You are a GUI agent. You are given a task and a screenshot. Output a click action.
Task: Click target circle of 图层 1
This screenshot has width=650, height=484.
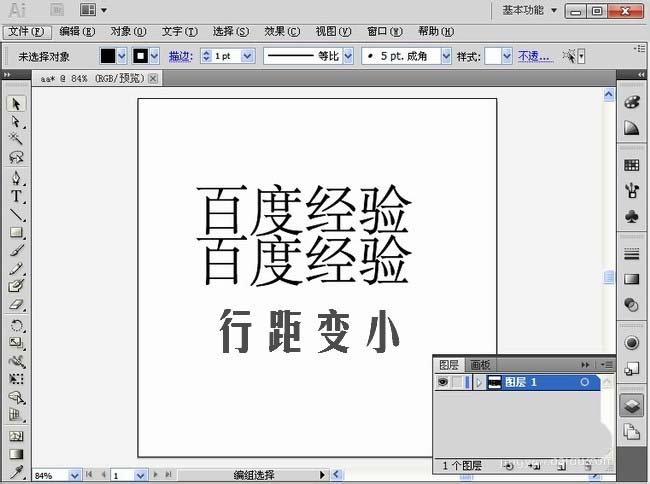pyautogui.click(x=585, y=382)
